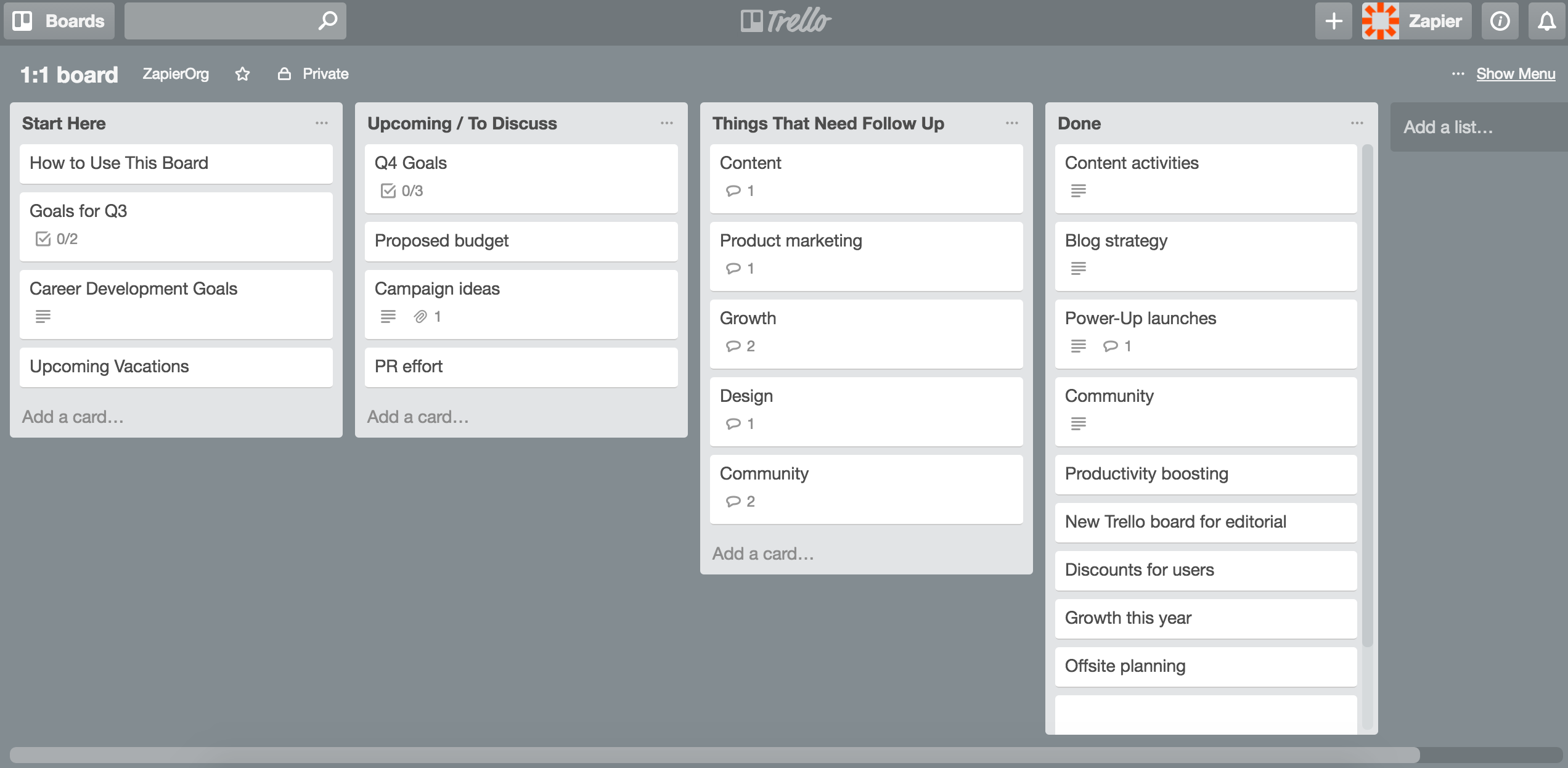Open Done list options ellipsis
This screenshot has width=1568, height=768.
[1357, 123]
